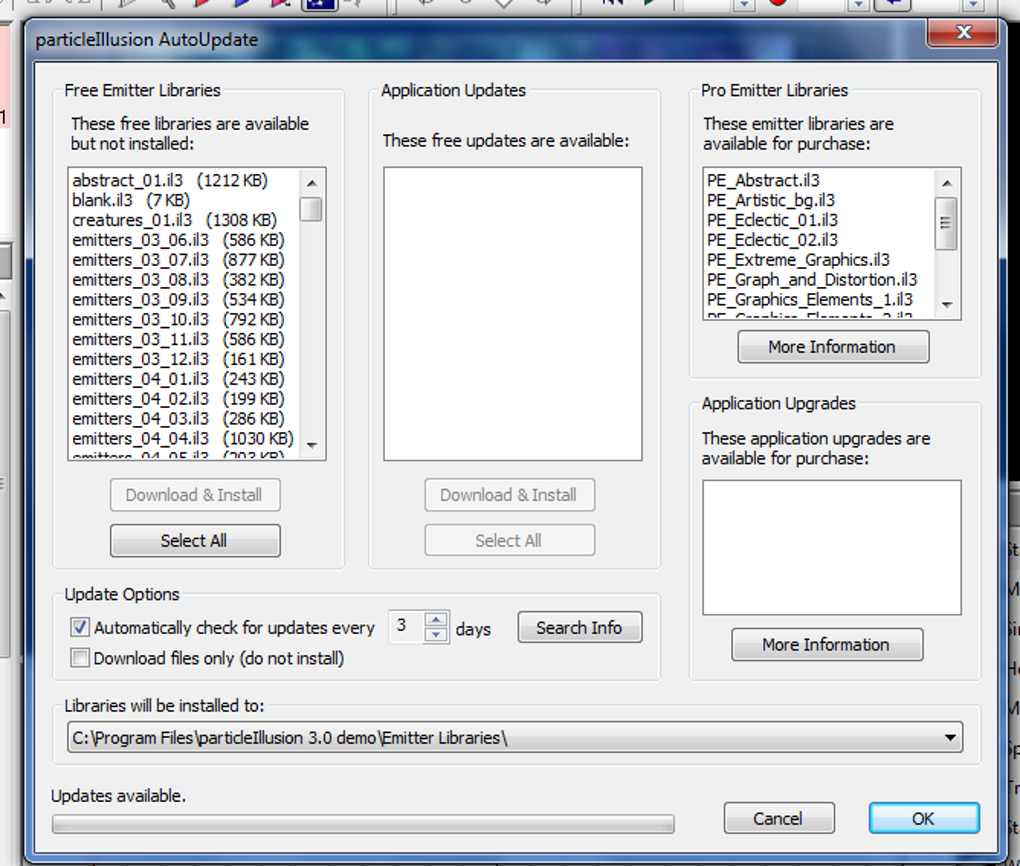1020x866 pixels.
Task: Close the AutoUpdate dialog window
Action: pos(963,32)
